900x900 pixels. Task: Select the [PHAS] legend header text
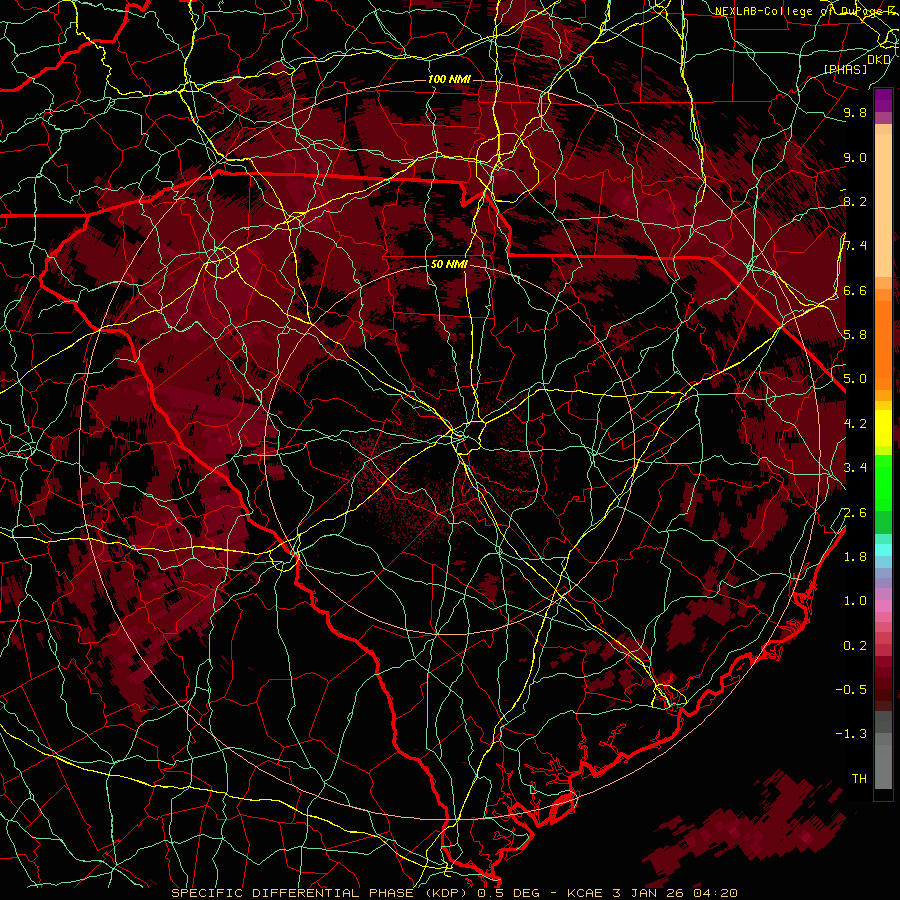click(845, 70)
